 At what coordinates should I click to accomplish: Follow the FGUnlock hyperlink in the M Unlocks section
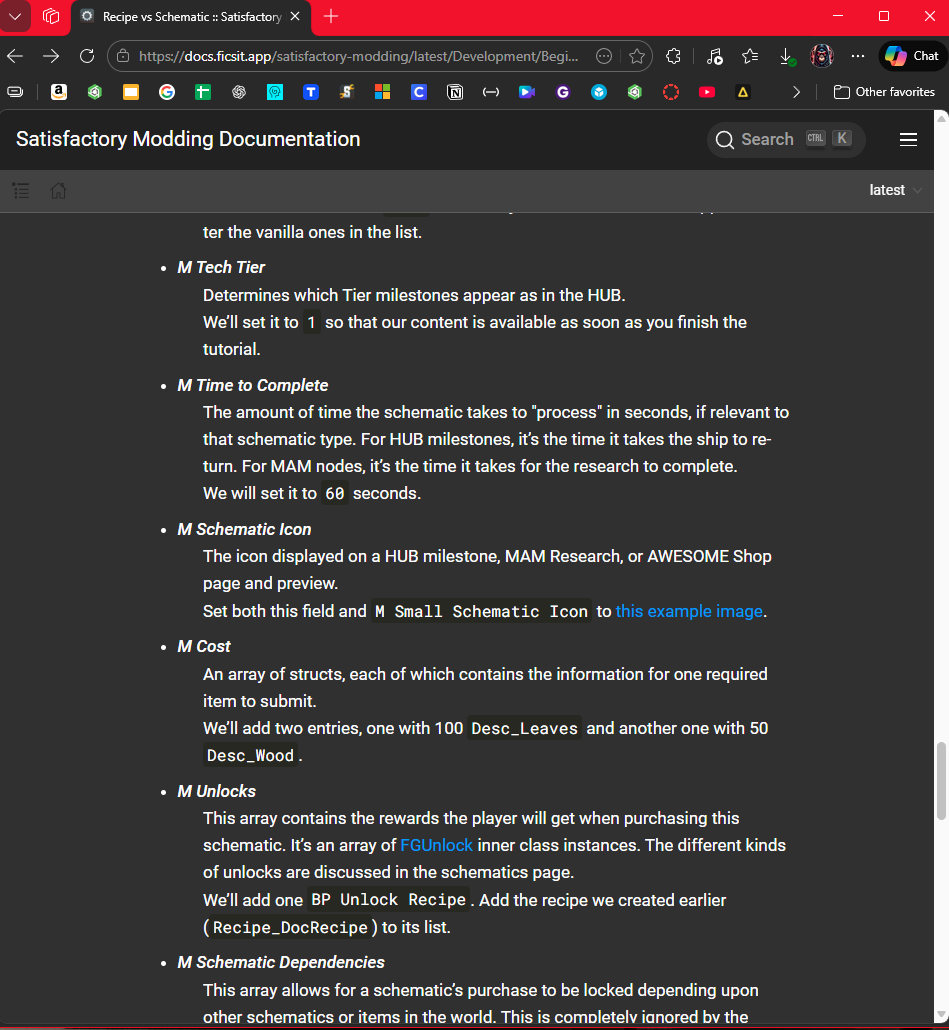pyautogui.click(x=437, y=845)
